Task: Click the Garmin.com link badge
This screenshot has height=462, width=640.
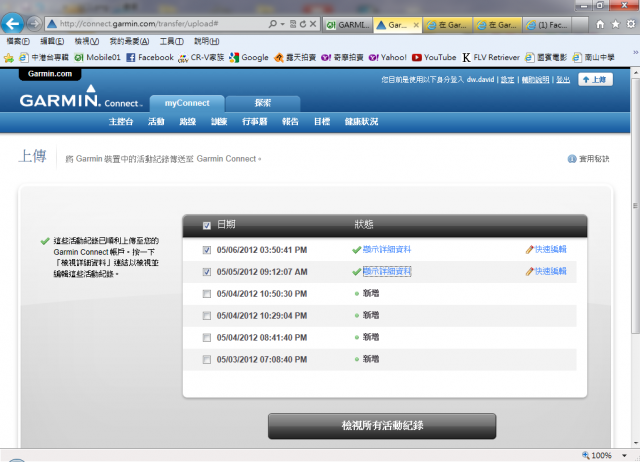Action: point(50,74)
